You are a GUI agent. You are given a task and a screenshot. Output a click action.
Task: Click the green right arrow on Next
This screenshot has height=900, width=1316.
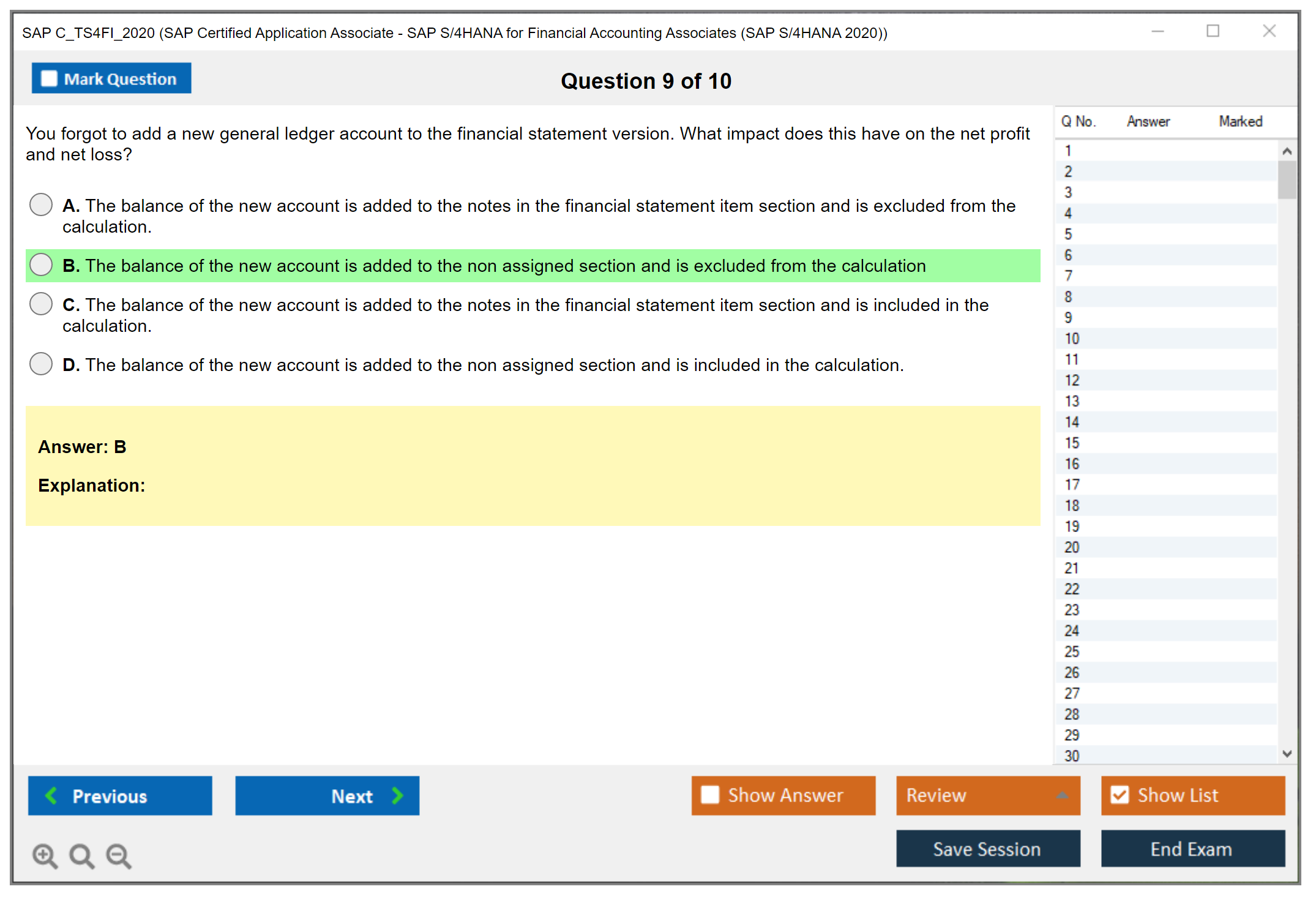[x=398, y=795]
